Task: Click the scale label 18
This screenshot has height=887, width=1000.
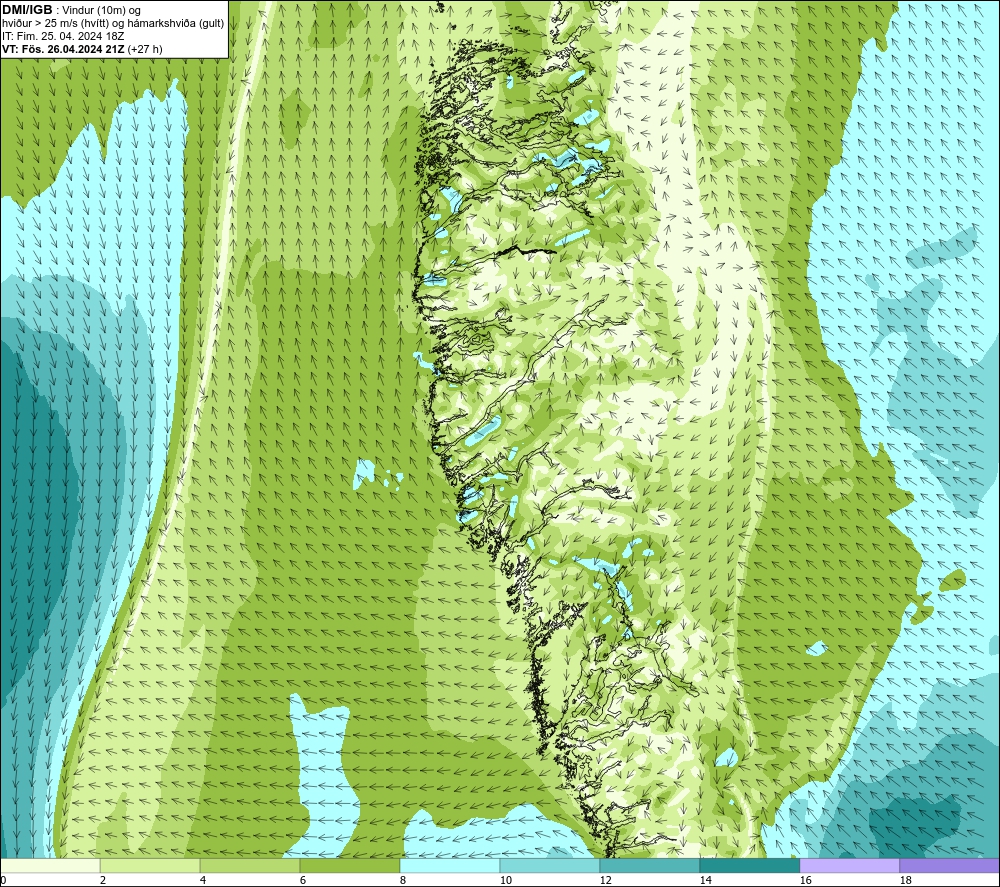Action: click(x=906, y=881)
